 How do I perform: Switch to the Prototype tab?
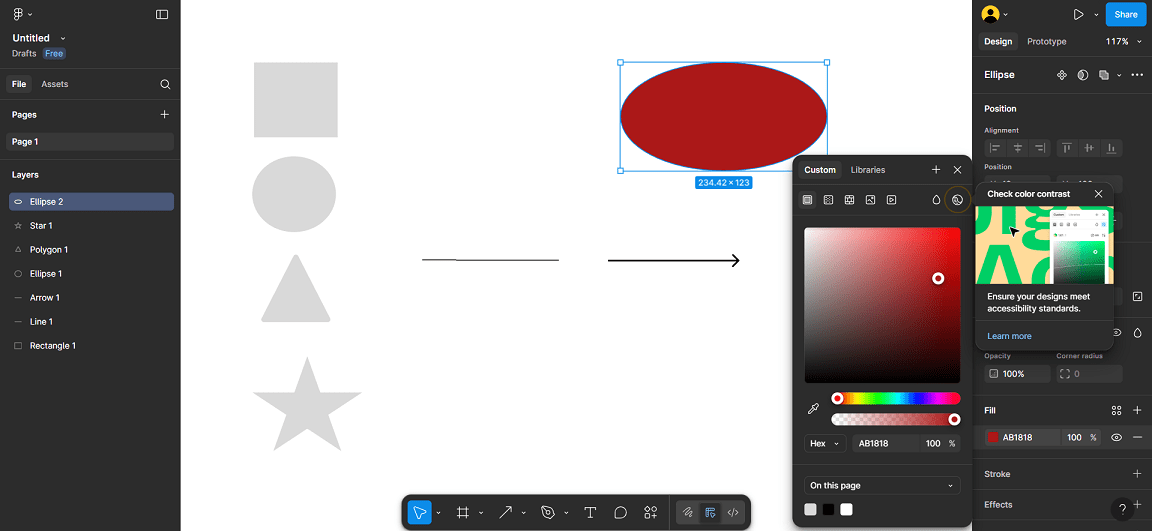(x=1046, y=42)
